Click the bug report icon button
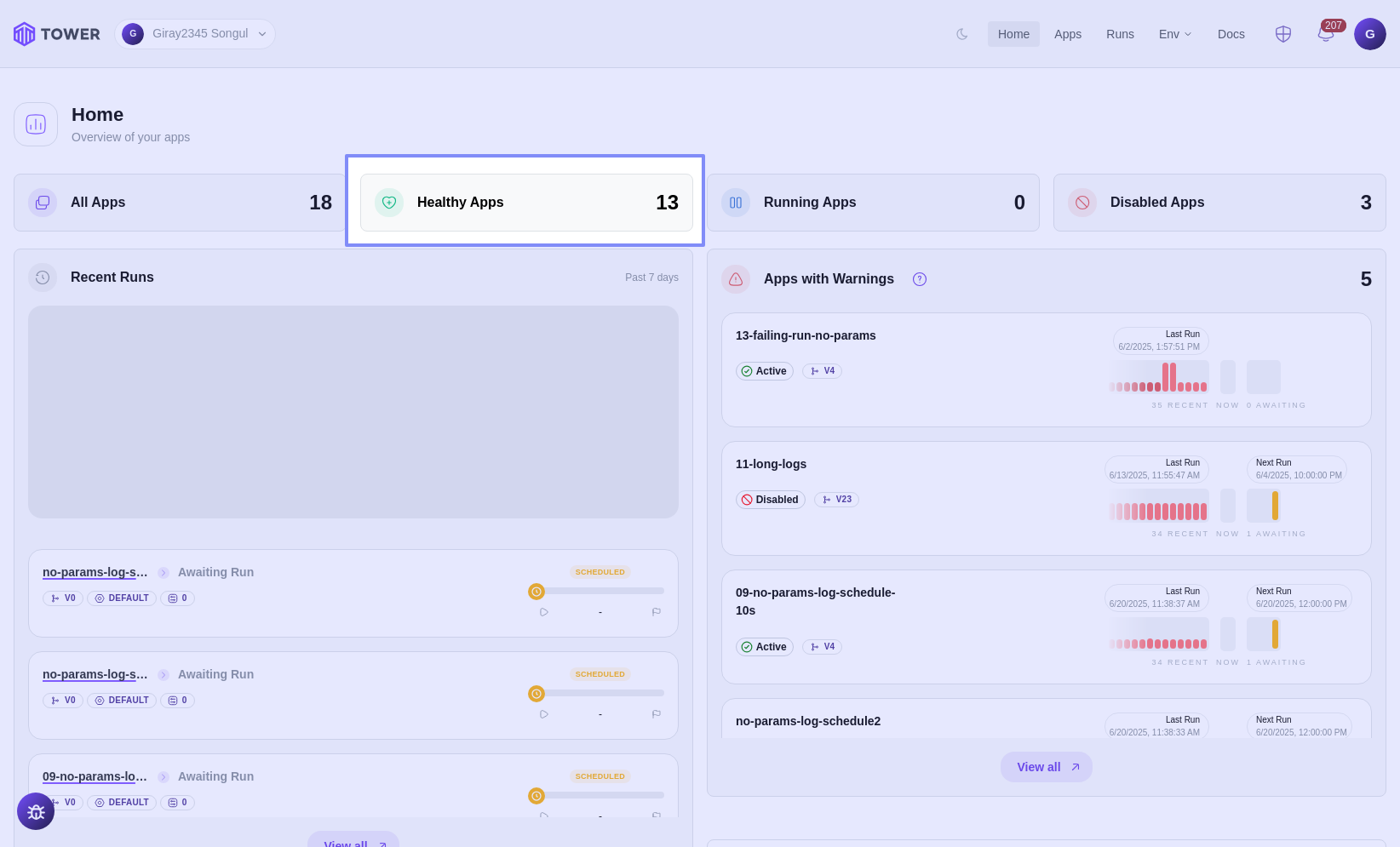The image size is (1400, 847). point(36,811)
